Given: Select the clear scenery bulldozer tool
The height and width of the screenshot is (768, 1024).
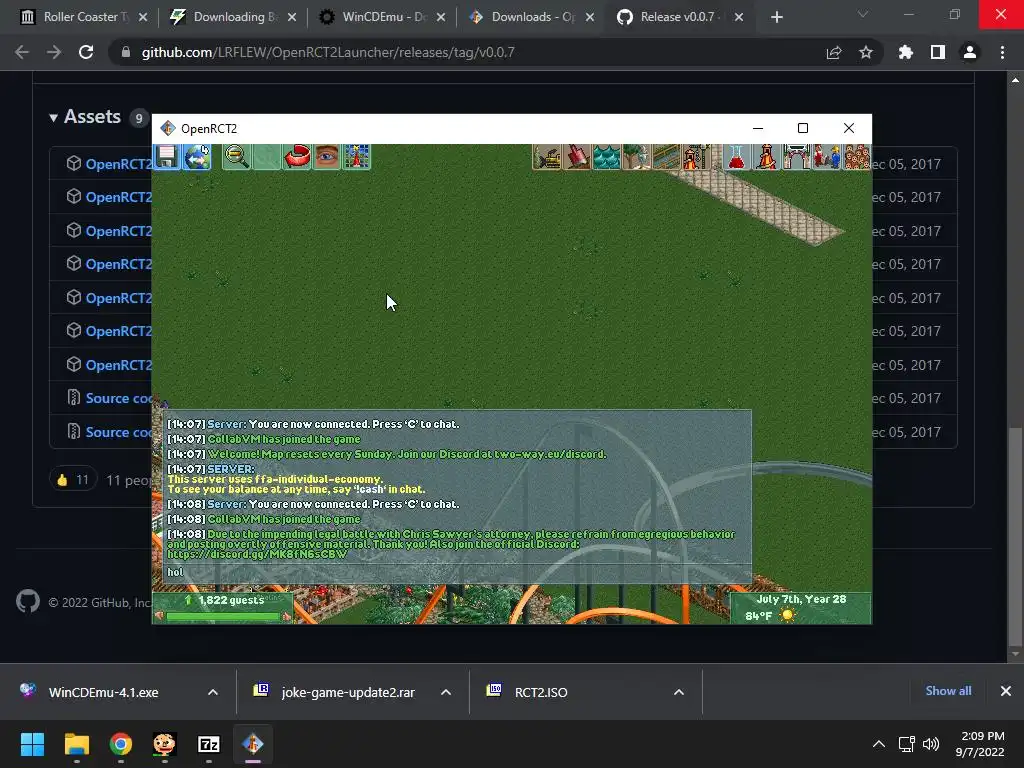Looking at the screenshot, I should pyautogui.click(x=547, y=157).
